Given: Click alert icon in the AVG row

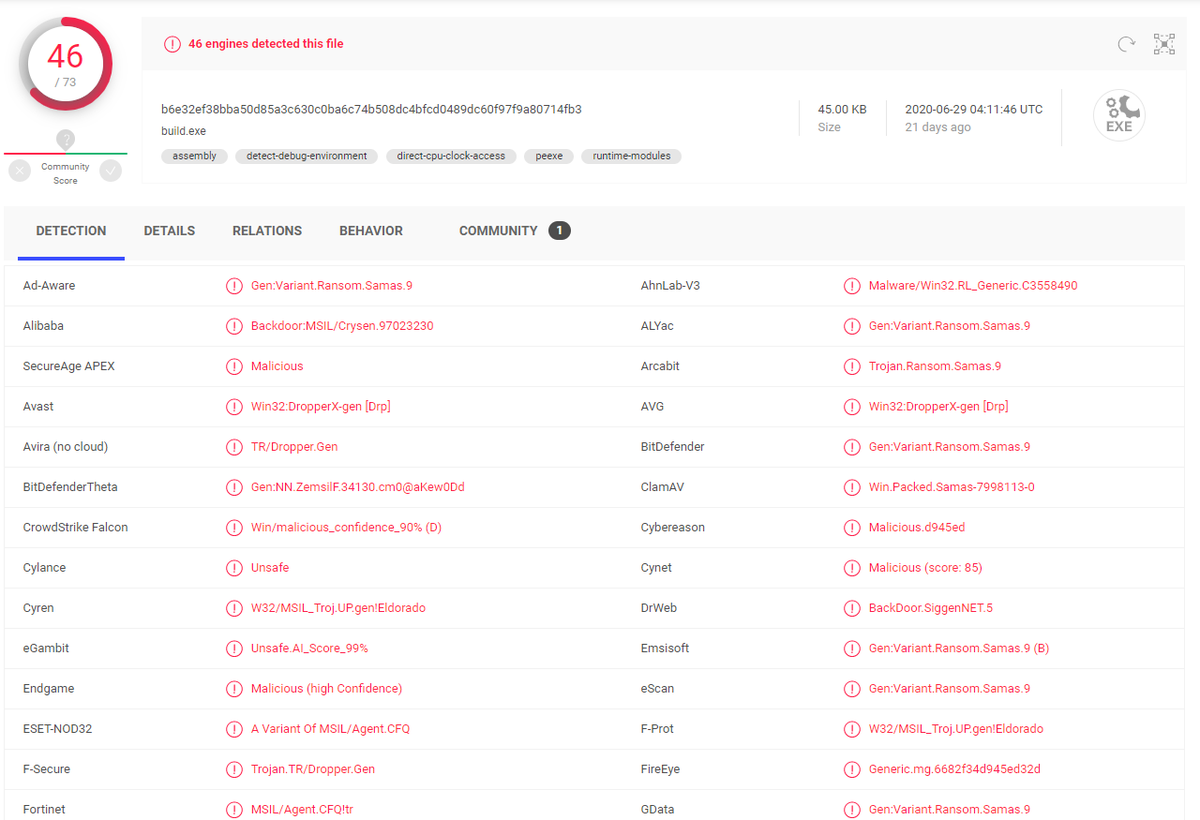Looking at the screenshot, I should pyautogui.click(x=852, y=407).
